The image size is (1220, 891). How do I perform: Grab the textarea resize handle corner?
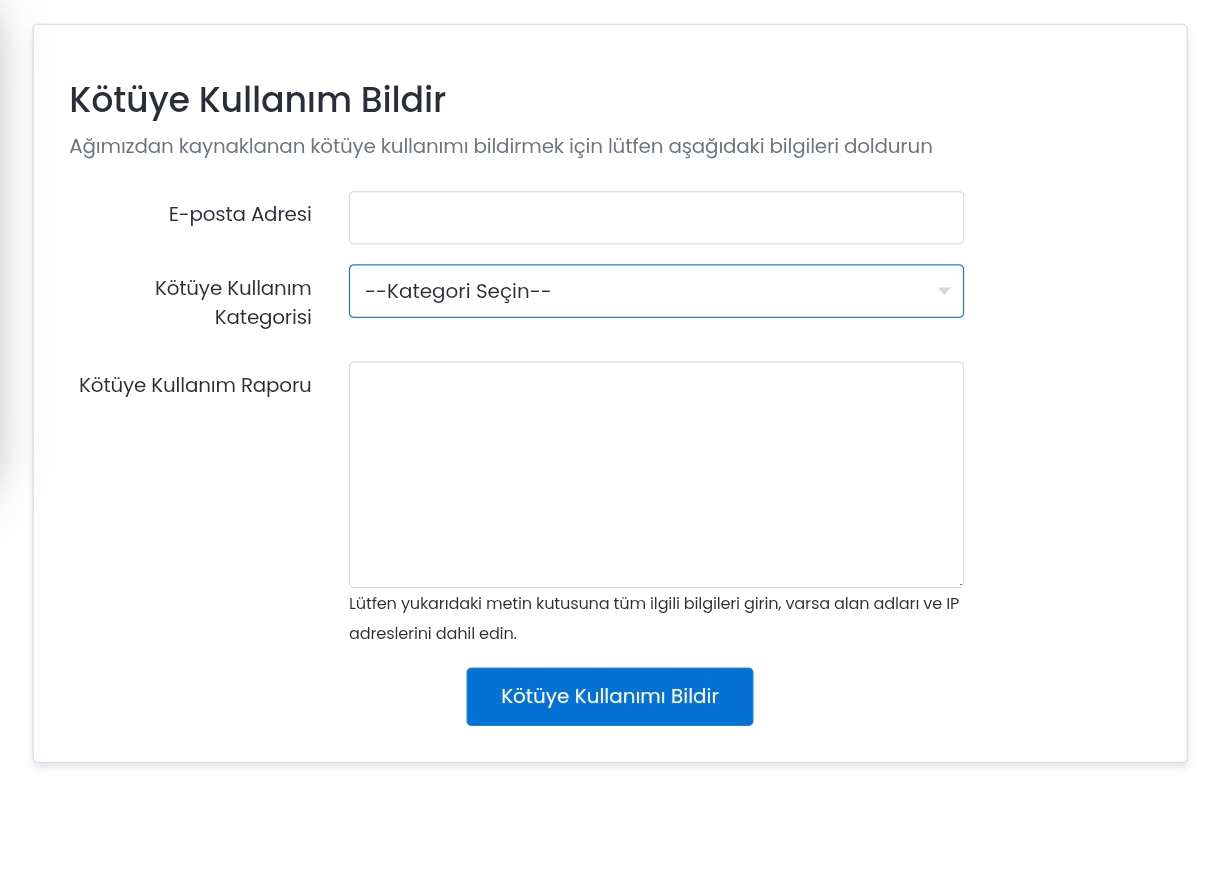(x=958, y=582)
